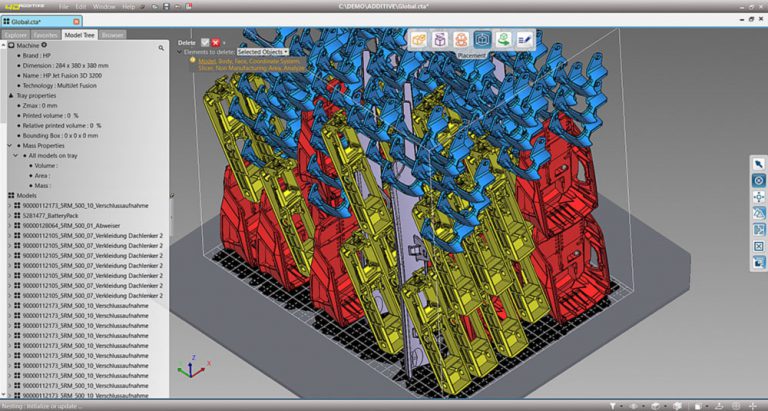The width and height of the screenshot is (768, 411).
Task: Open the Elements to delete dropdown
Action: [263, 52]
